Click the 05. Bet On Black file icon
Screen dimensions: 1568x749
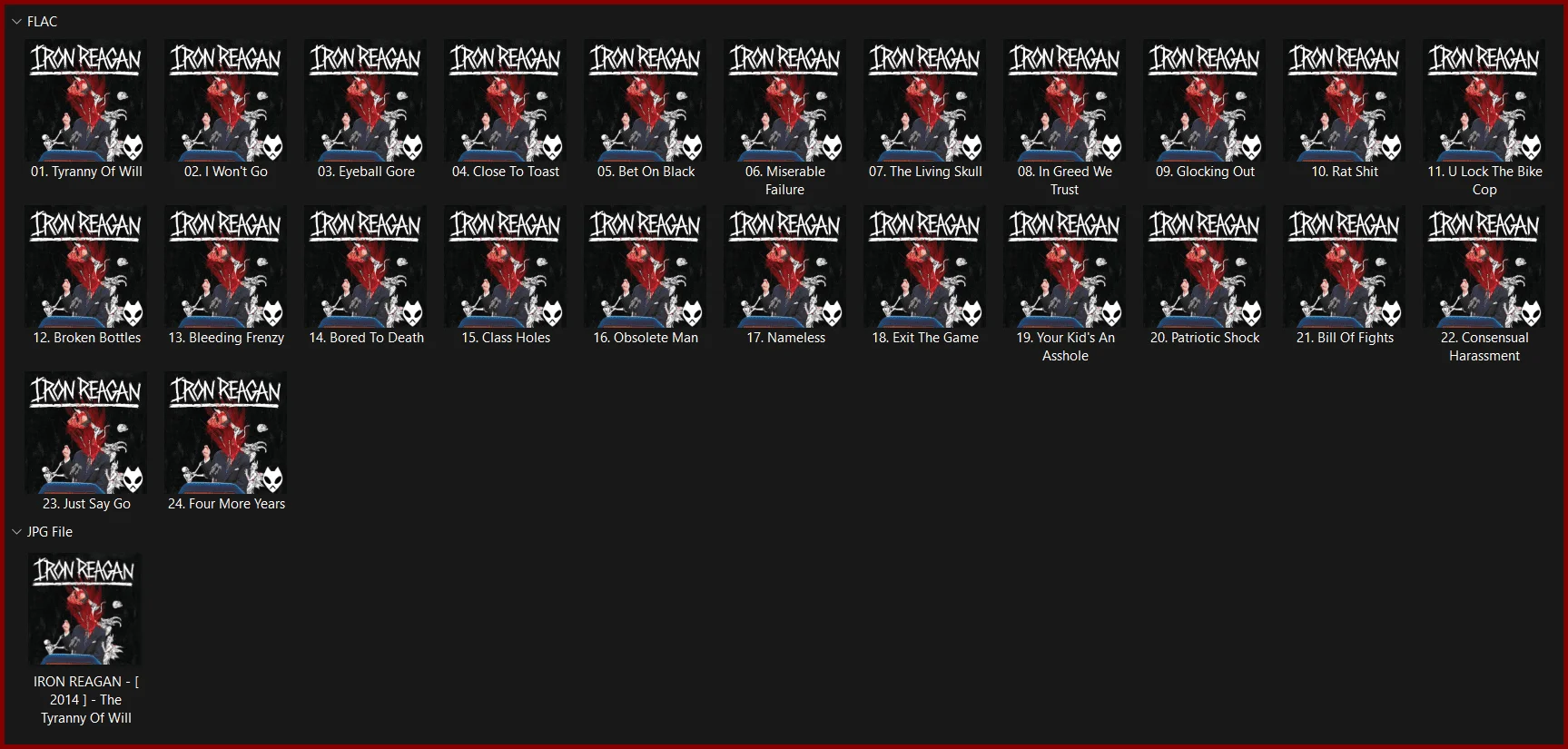pos(646,101)
